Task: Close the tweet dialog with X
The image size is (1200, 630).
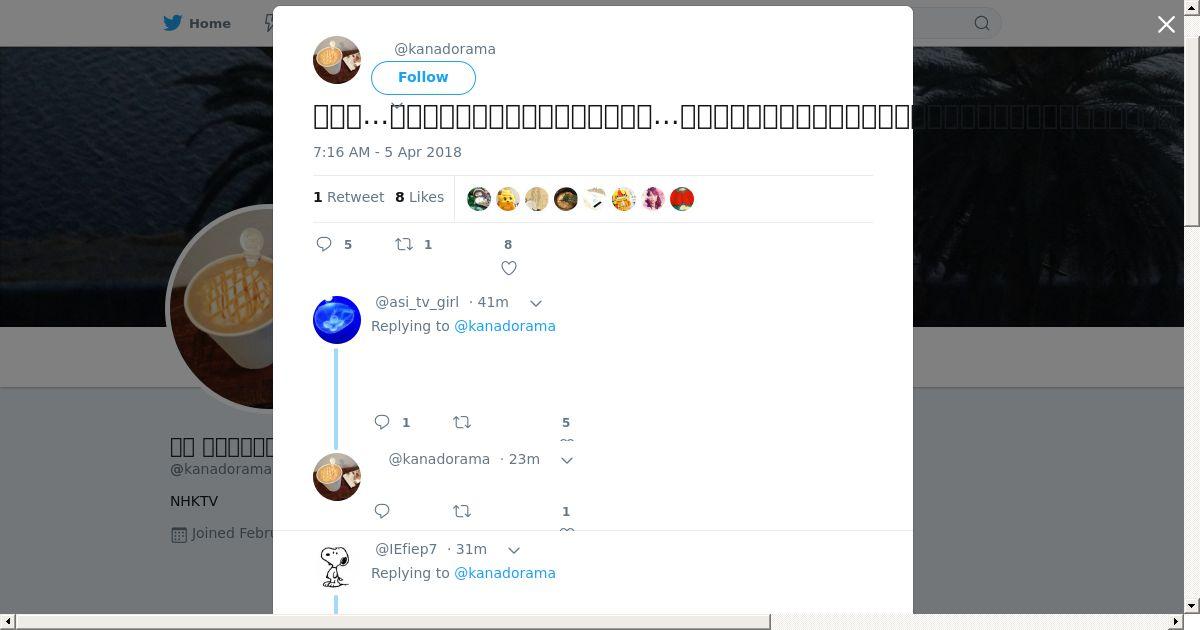Action: click(1166, 25)
